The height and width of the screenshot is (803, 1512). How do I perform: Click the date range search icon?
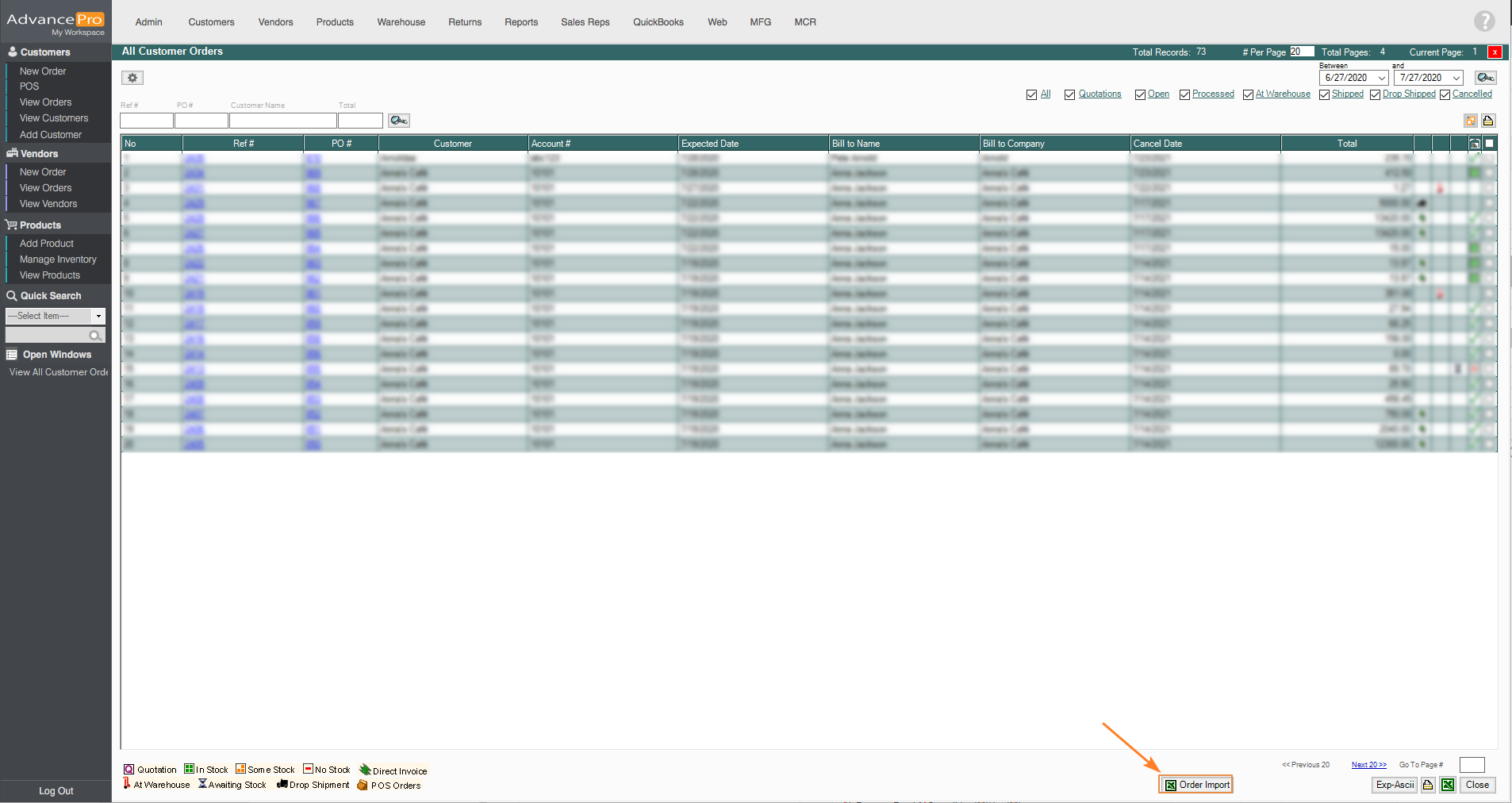coord(1485,78)
